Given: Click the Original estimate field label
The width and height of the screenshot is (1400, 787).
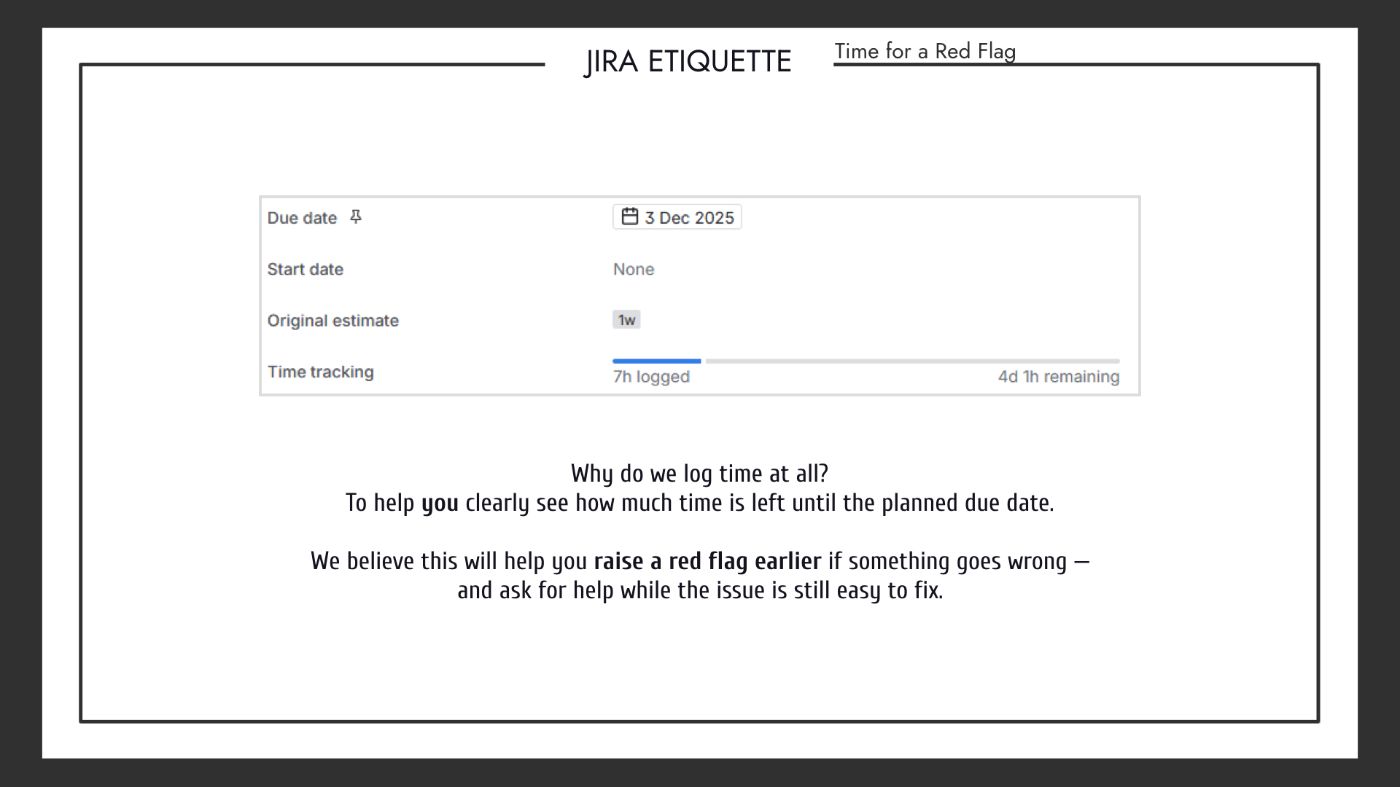Looking at the screenshot, I should click(332, 321).
